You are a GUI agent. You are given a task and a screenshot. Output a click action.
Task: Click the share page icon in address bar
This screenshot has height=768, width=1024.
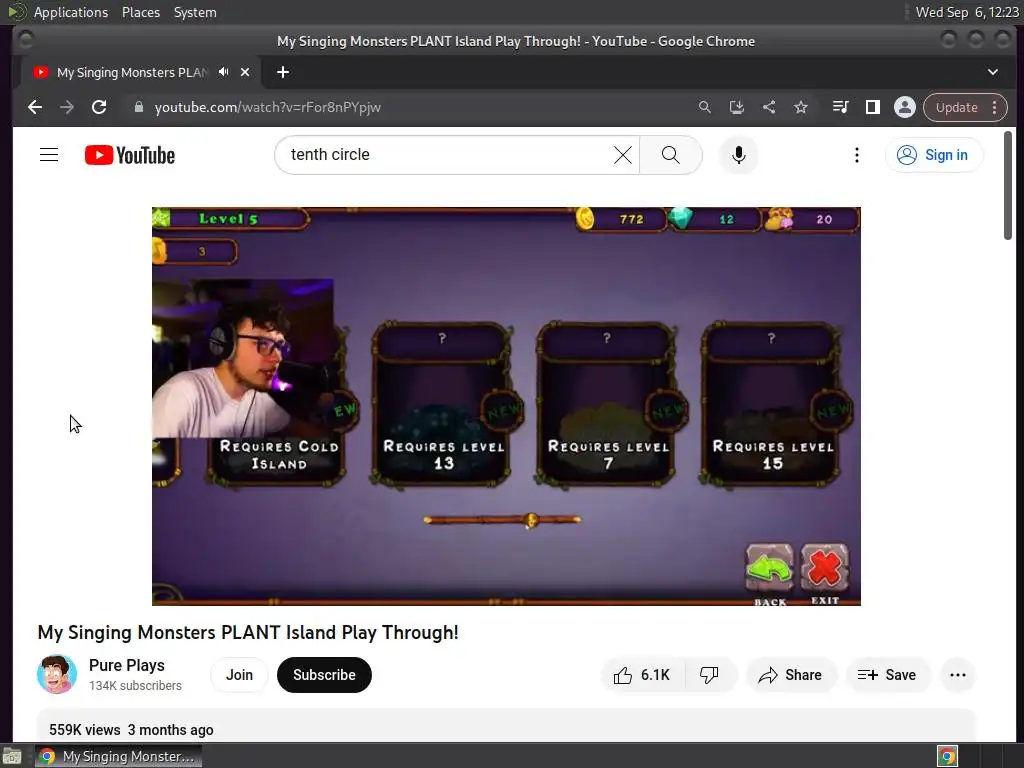[x=769, y=107]
